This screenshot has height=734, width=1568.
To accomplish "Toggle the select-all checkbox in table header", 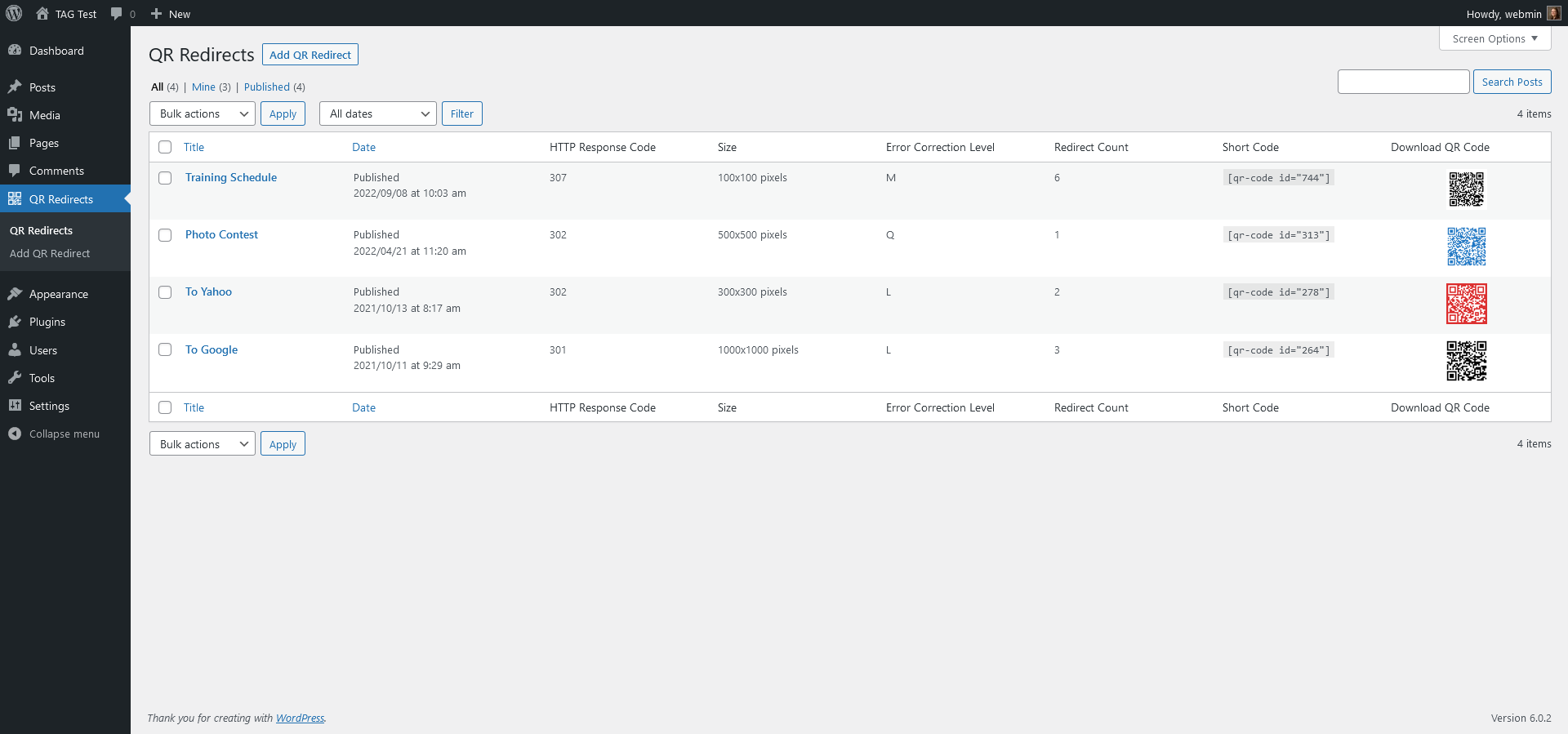I will point(165,147).
